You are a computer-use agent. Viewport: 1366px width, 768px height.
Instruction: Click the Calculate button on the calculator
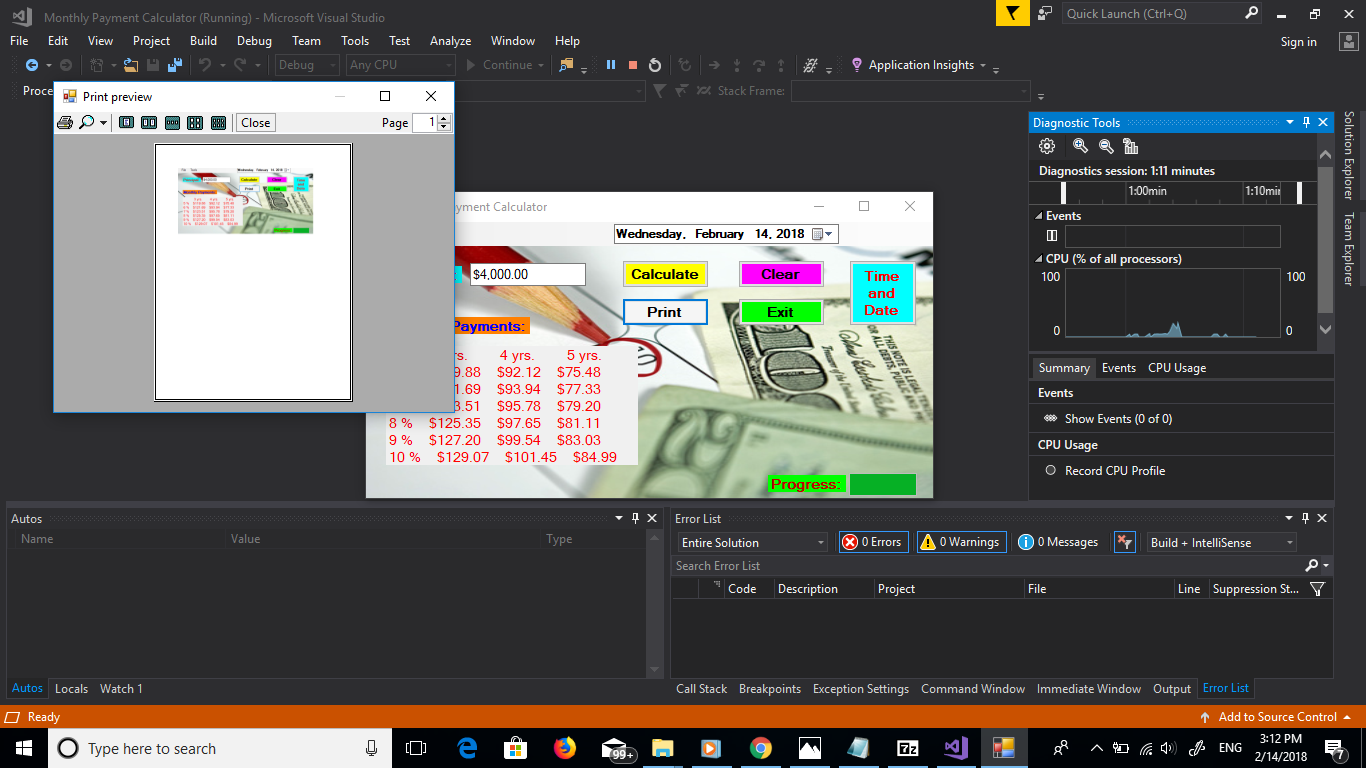pyautogui.click(x=665, y=273)
